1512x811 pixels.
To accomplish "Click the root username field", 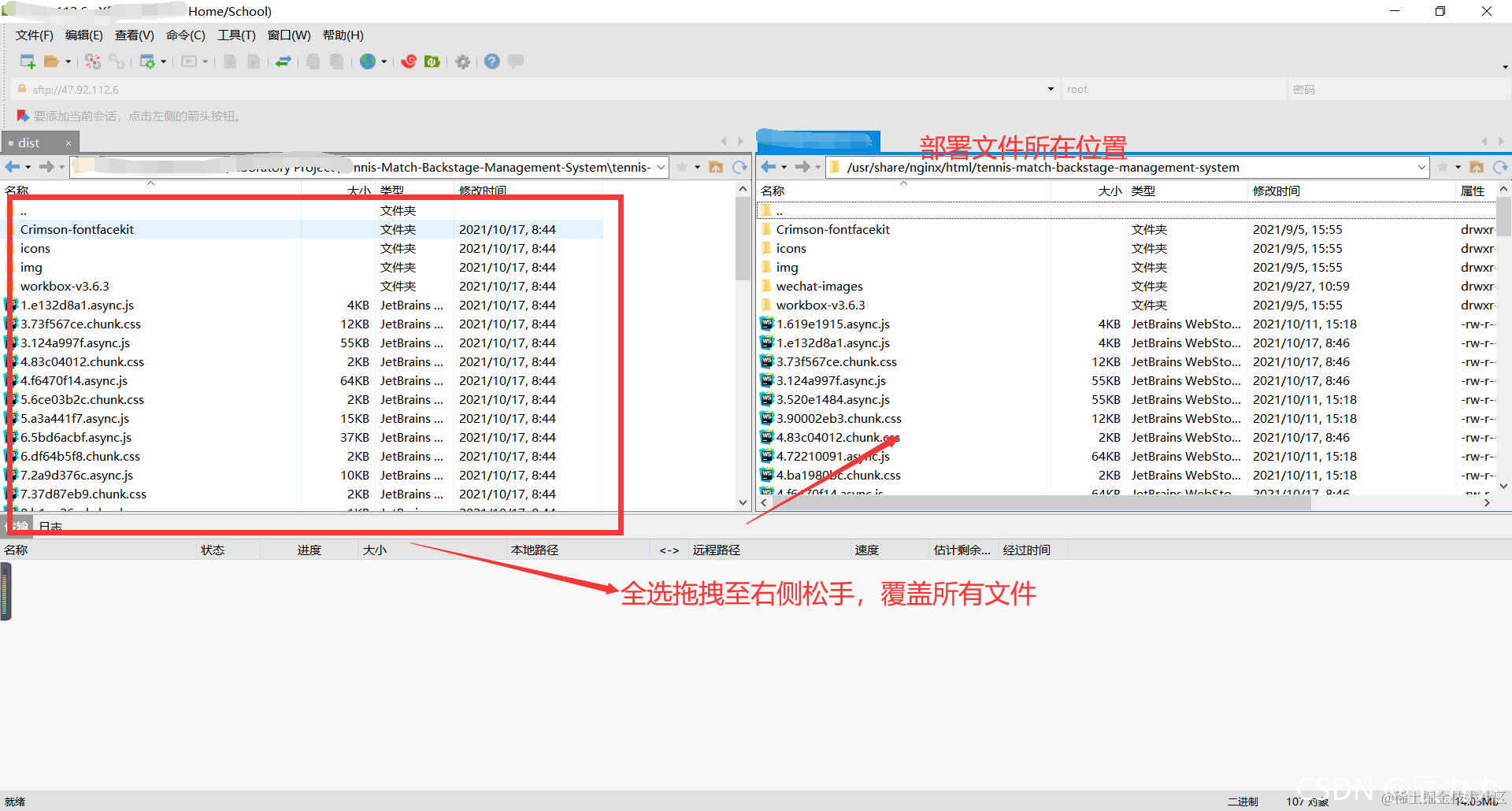I will pyautogui.click(x=1173, y=90).
